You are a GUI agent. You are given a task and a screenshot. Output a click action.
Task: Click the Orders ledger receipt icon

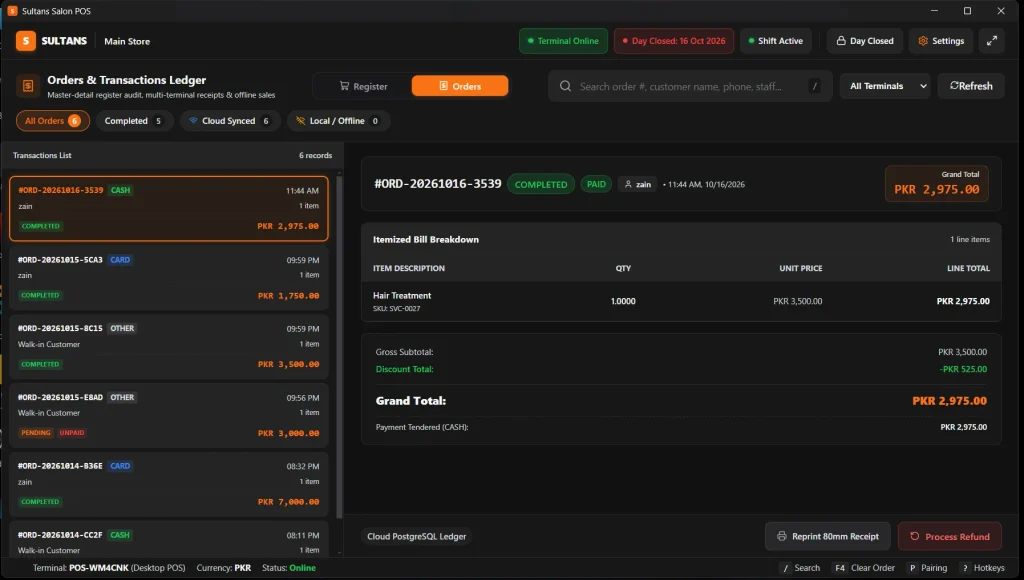tap(27, 86)
